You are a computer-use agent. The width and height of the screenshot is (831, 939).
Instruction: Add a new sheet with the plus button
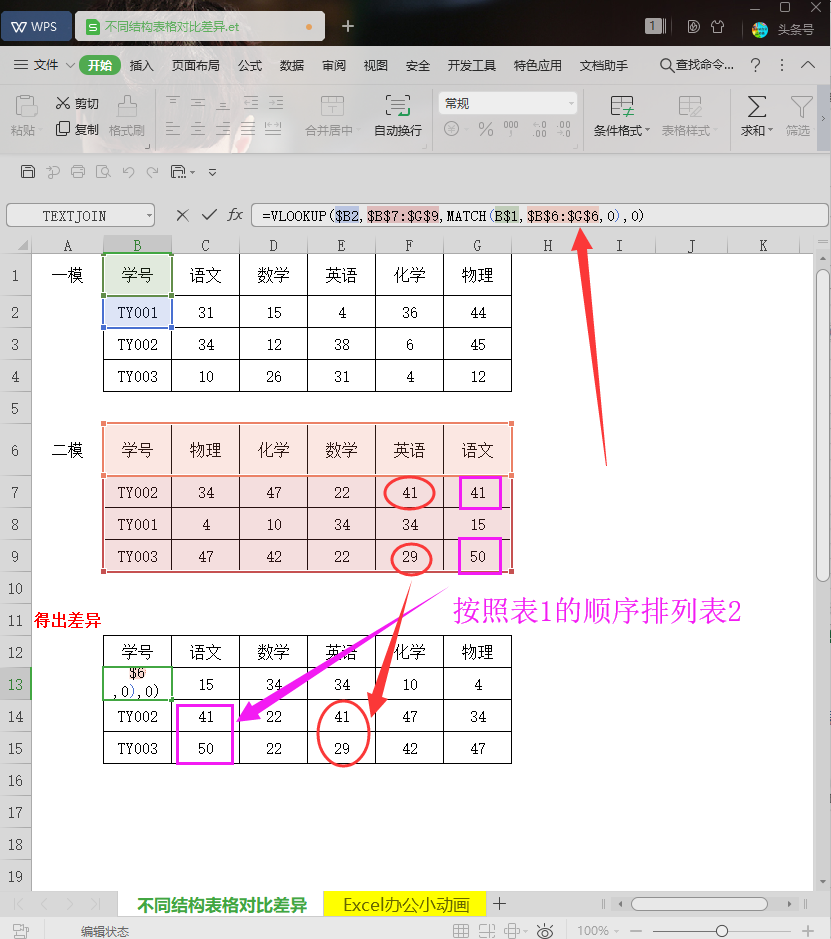coord(499,904)
